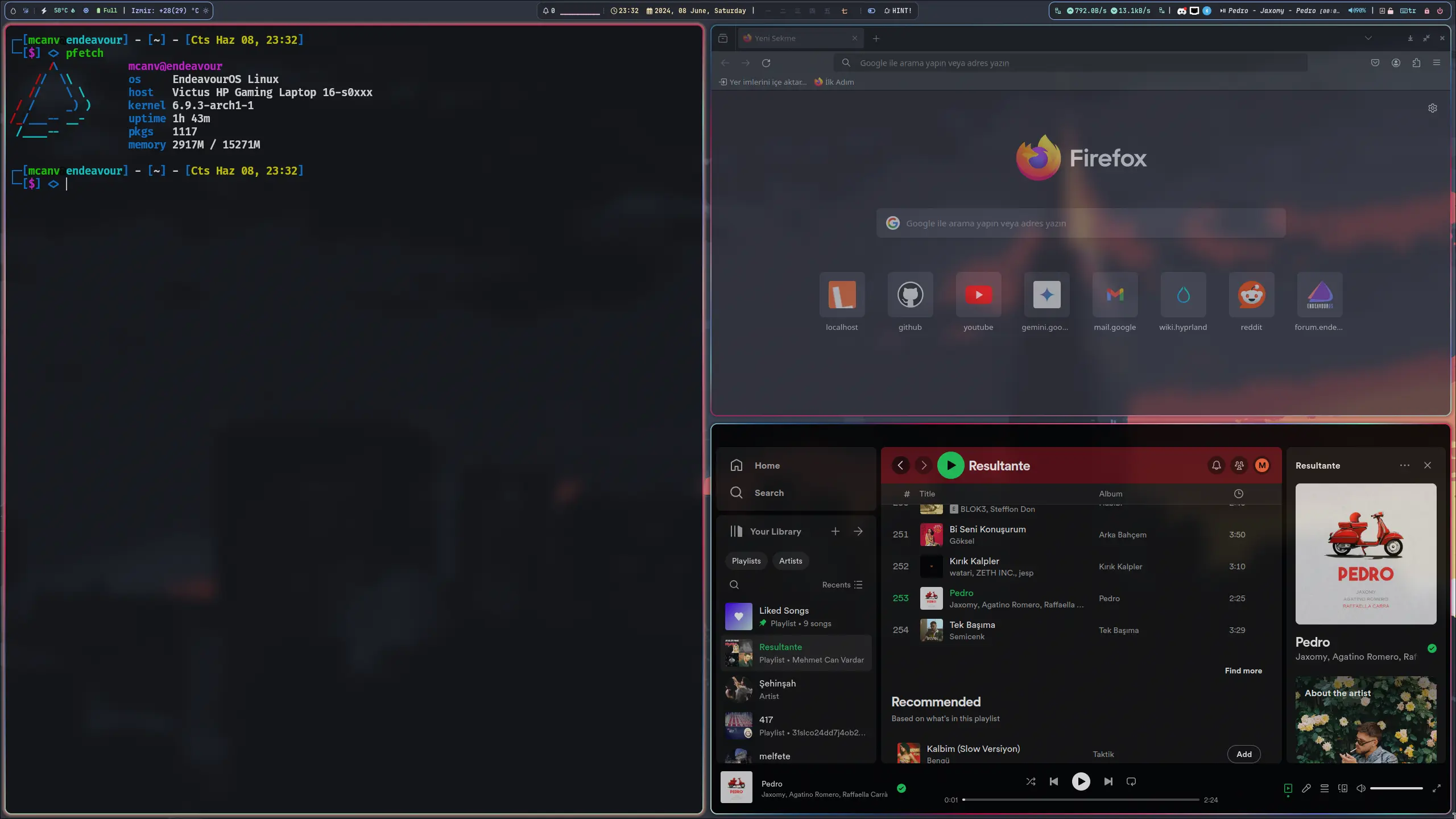This screenshot has height=819, width=1456.
Task: Click the play button in bottom player bar
Action: pyautogui.click(x=1081, y=781)
